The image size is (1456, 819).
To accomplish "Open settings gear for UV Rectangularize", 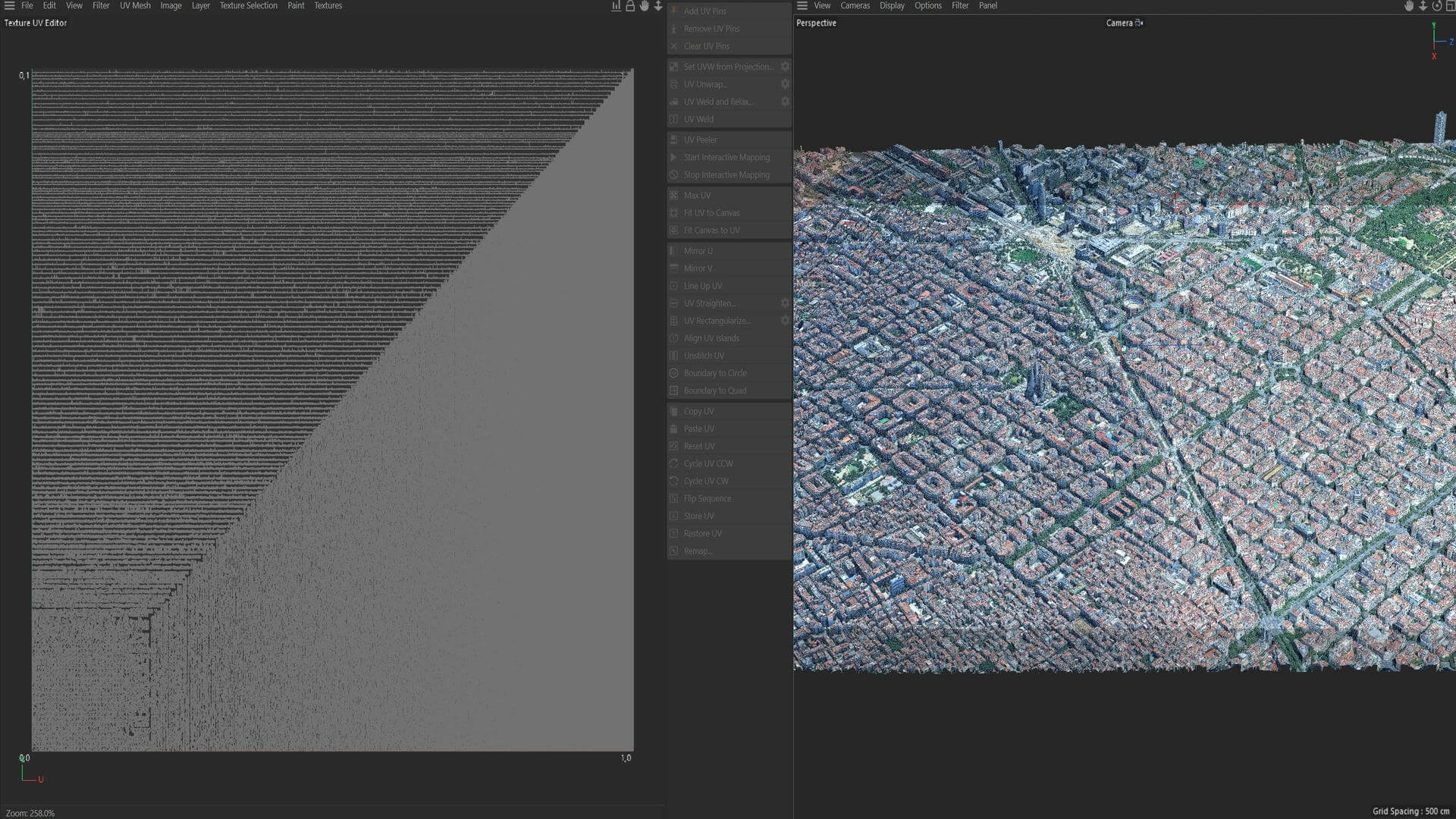I will (785, 321).
